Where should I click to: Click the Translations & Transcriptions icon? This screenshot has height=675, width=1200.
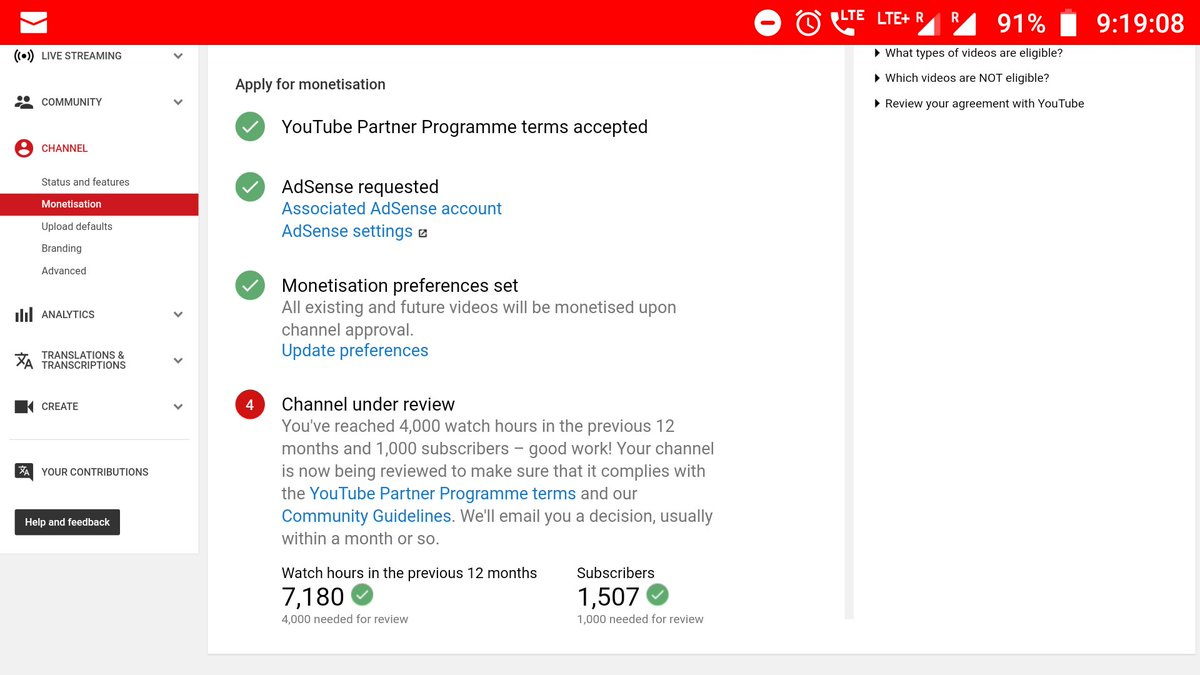point(24,360)
